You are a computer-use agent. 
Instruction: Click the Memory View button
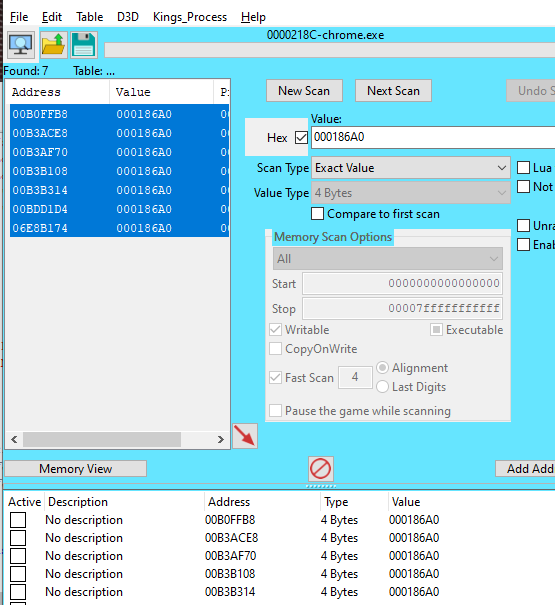(x=76, y=468)
